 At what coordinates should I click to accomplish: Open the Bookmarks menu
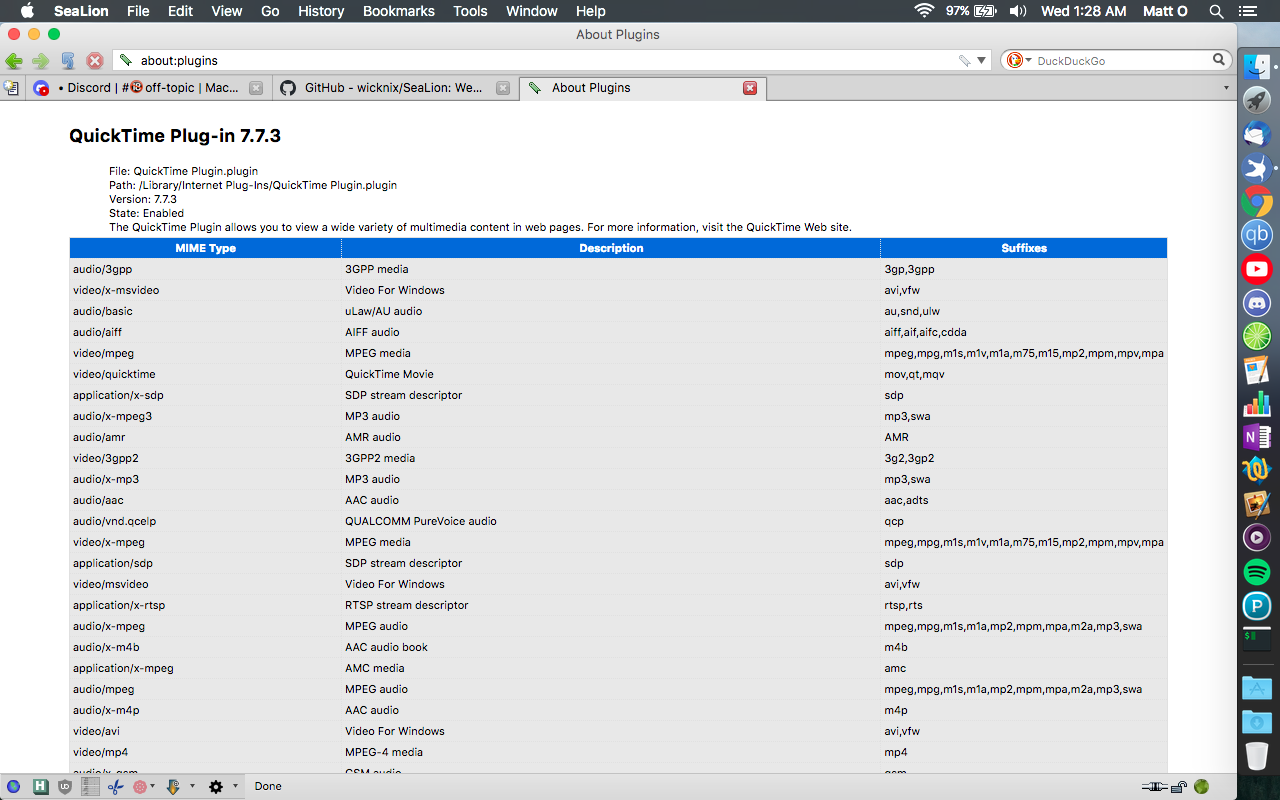point(399,11)
